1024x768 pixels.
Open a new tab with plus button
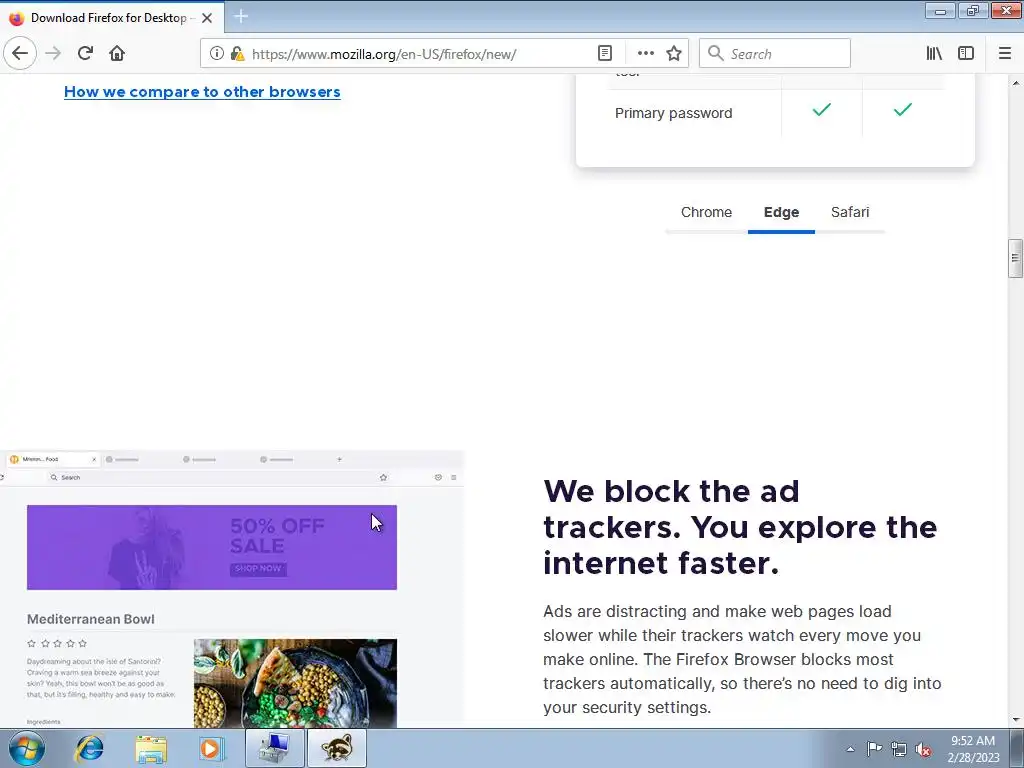point(240,16)
